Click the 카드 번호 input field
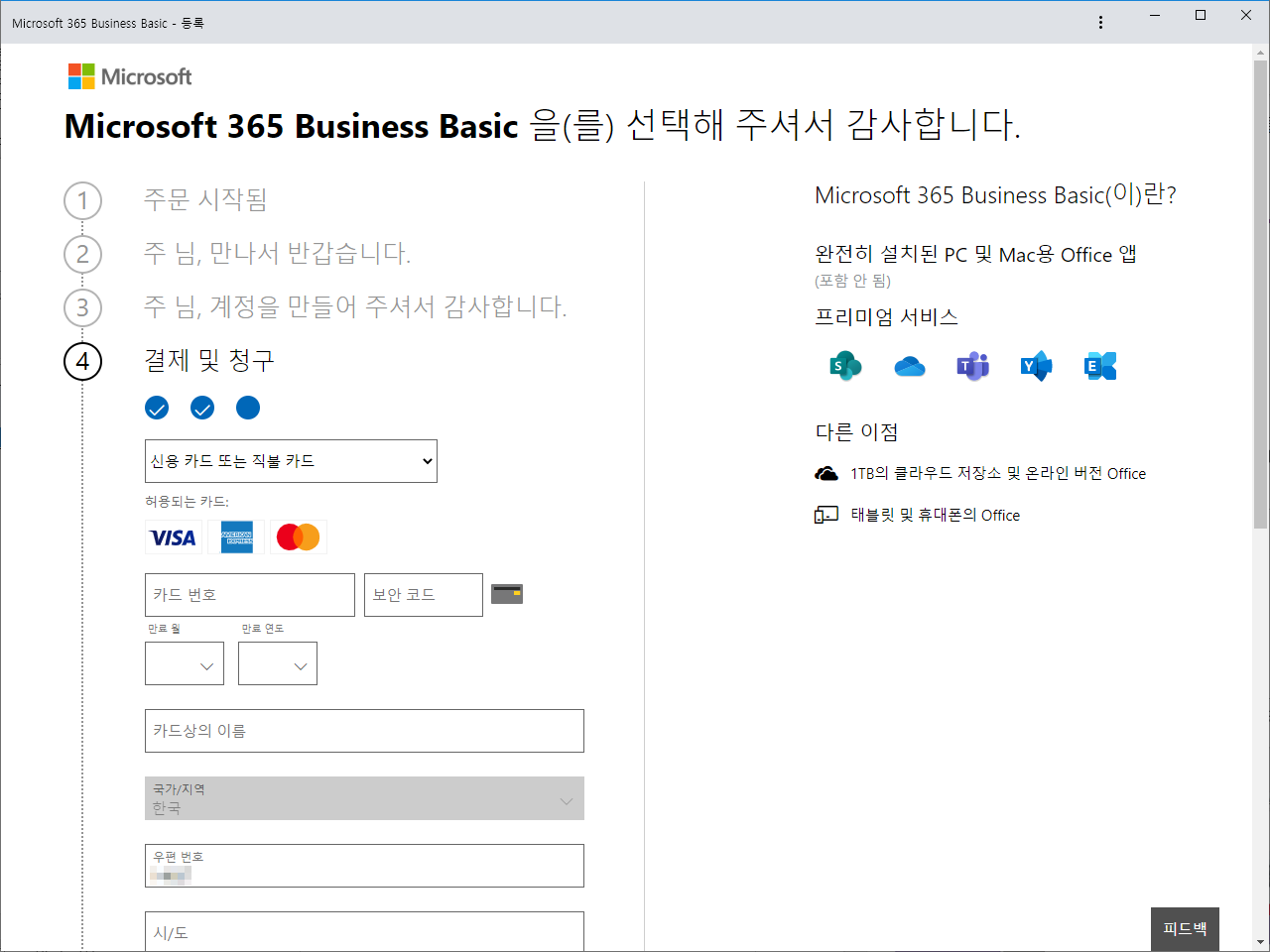Viewport: 1270px width, 952px height. coord(250,595)
